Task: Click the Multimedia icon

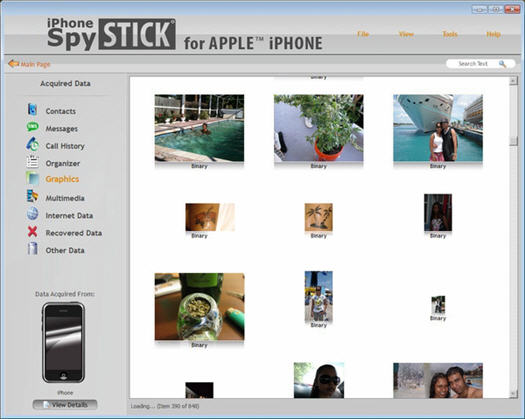Action: (x=32, y=196)
